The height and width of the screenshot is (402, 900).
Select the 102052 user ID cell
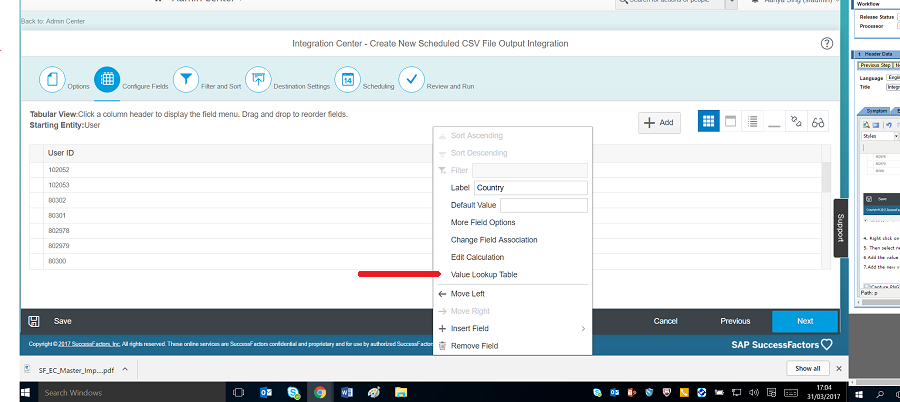coord(59,170)
